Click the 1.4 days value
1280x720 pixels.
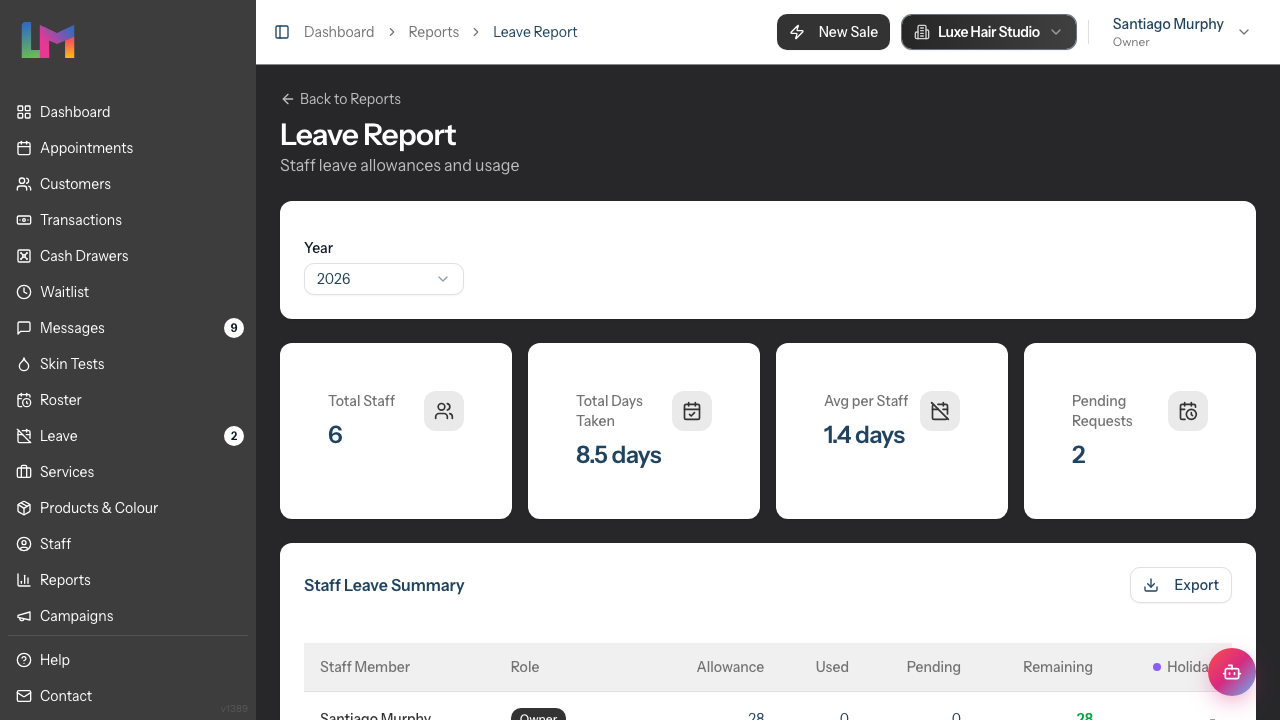(x=865, y=435)
